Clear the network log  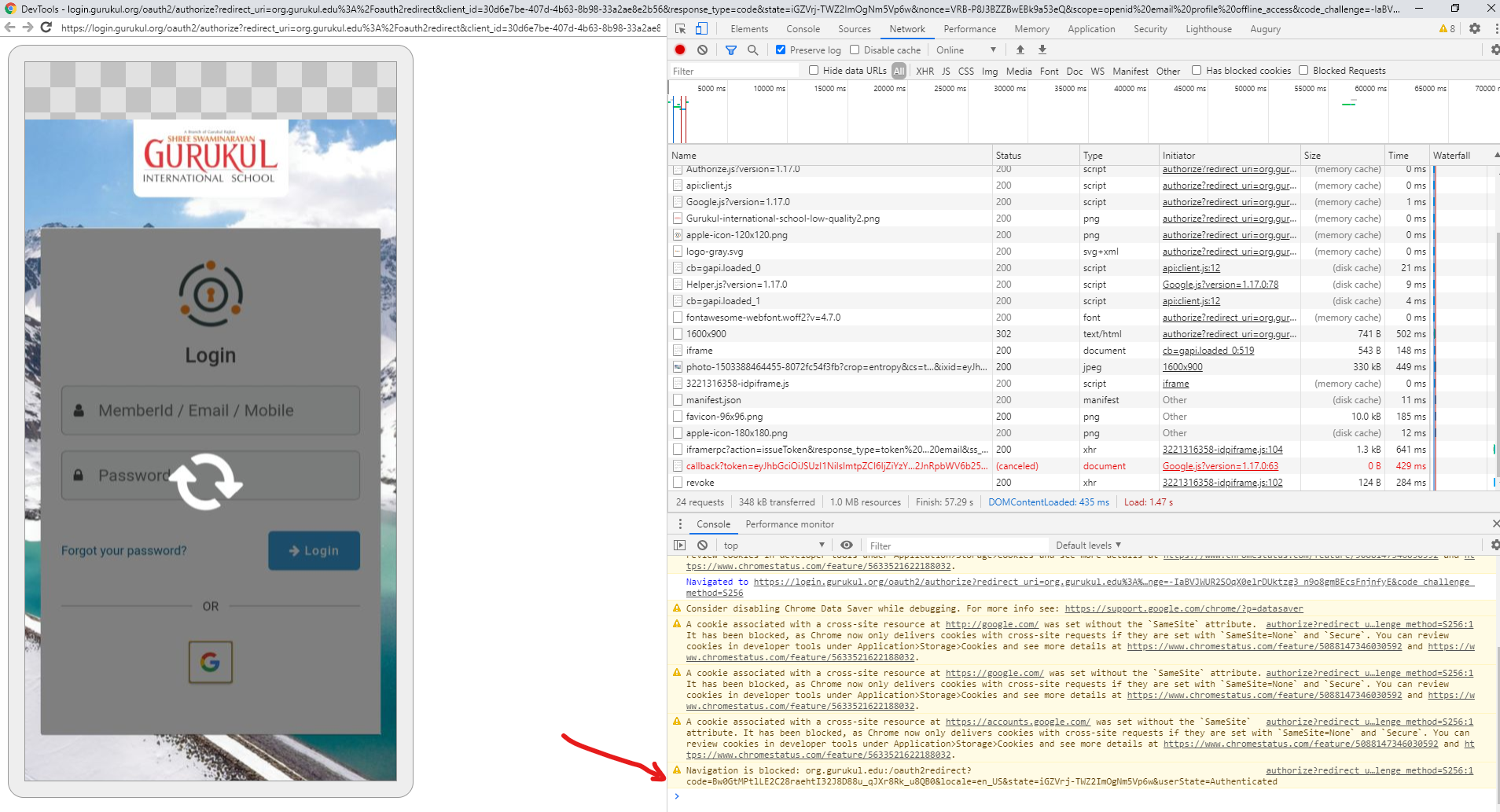click(x=702, y=50)
